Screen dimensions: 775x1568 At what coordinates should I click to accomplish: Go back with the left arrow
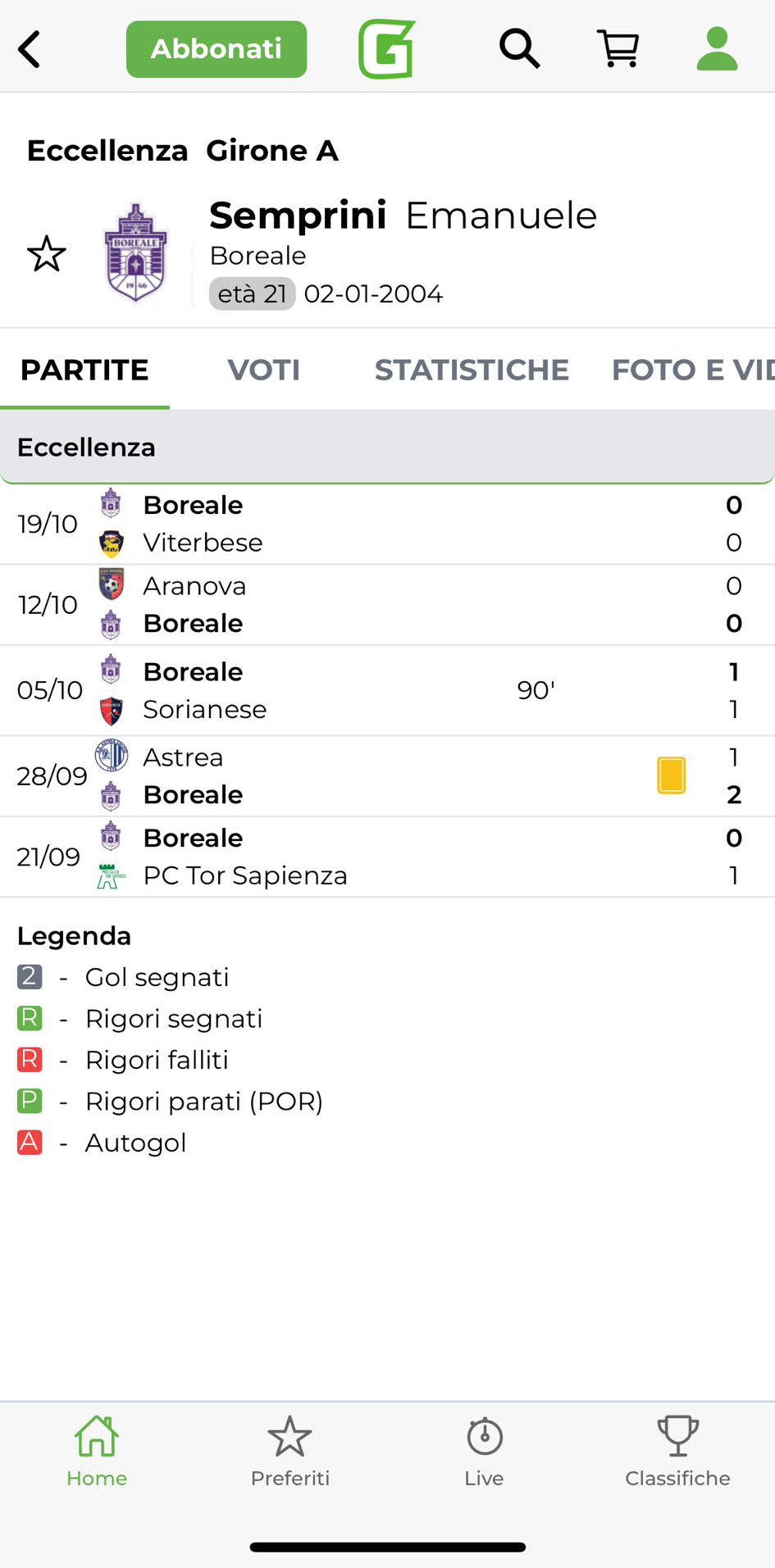click(30, 49)
